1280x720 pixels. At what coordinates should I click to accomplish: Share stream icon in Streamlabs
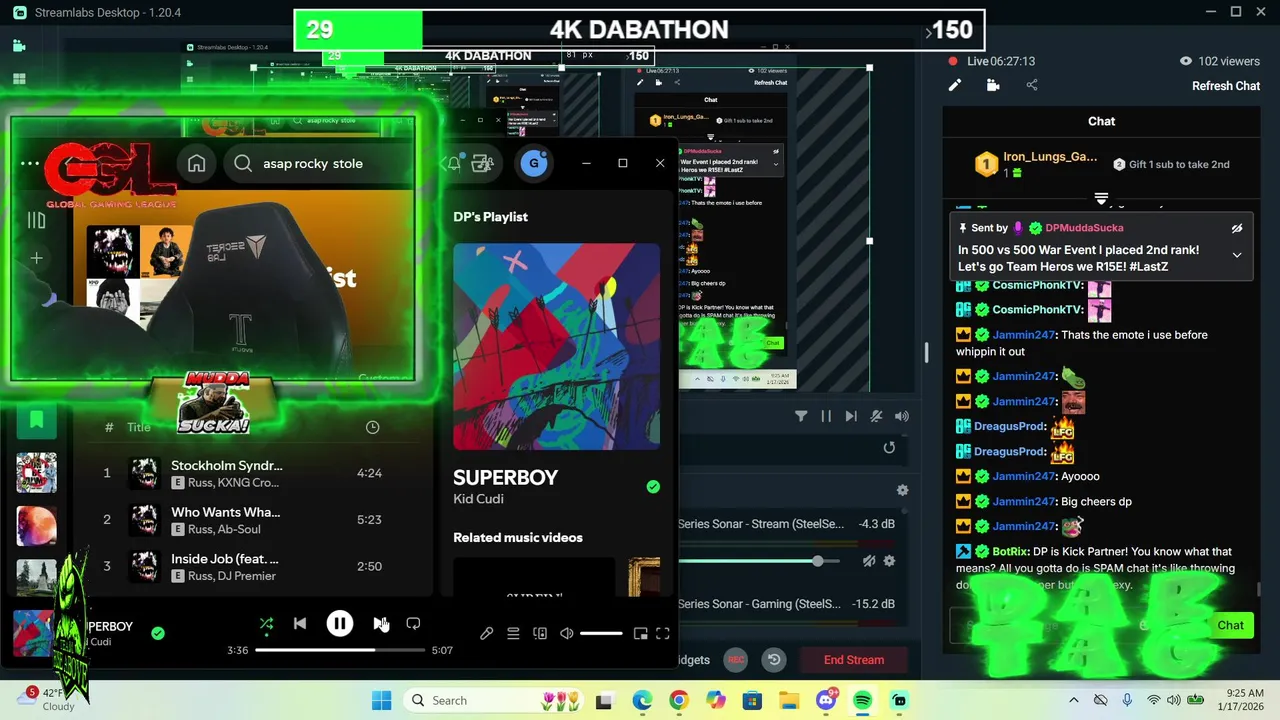click(x=1032, y=86)
